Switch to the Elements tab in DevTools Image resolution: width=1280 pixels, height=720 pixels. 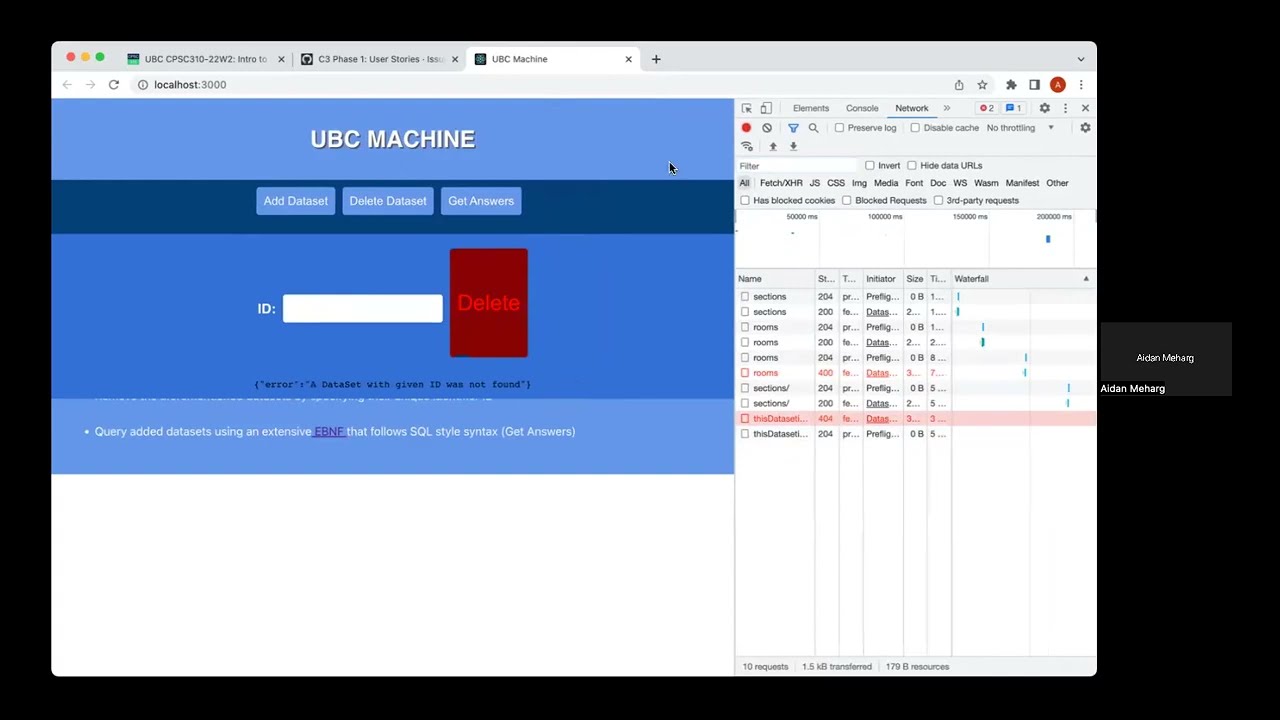click(811, 108)
